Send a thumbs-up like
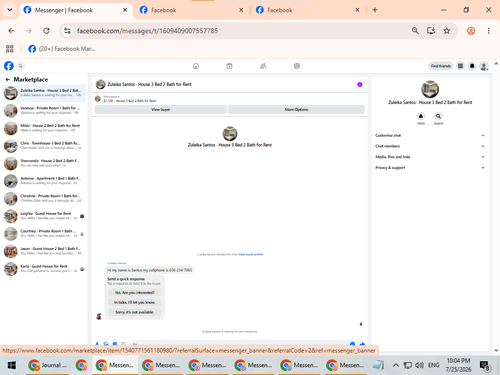This screenshot has height=375, width=500. click(x=362, y=344)
